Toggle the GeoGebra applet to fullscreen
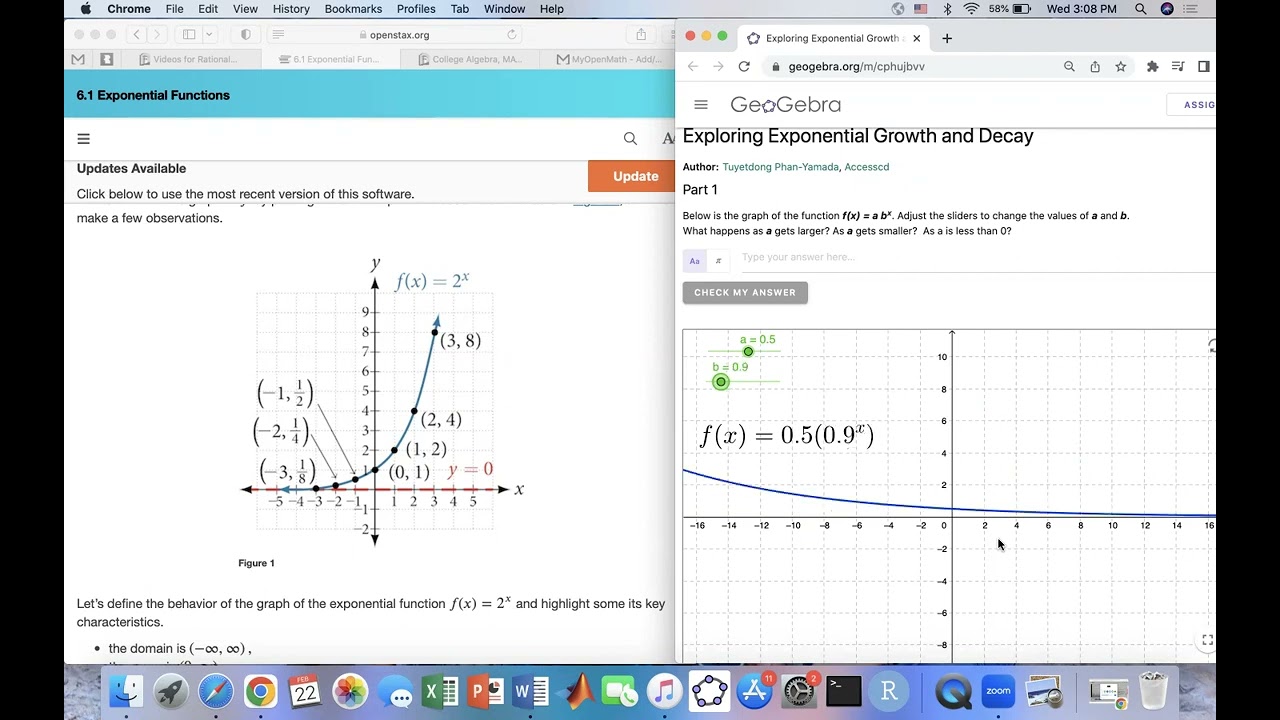The width and height of the screenshot is (1280, 720). click(1207, 640)
